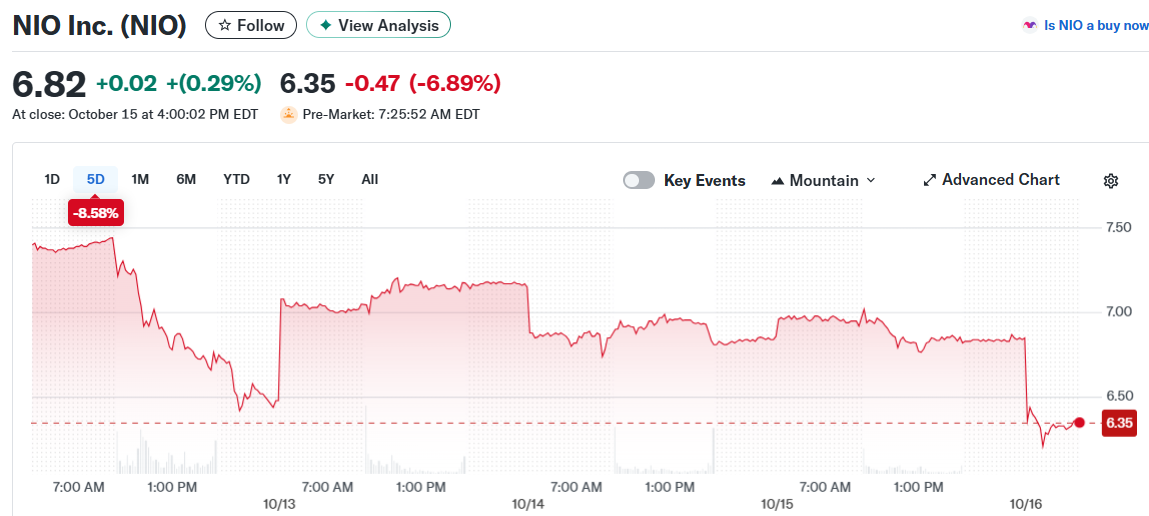1149x516 pixels.
Task: Switch to the 1M time range
Action: tap(140, 180)
